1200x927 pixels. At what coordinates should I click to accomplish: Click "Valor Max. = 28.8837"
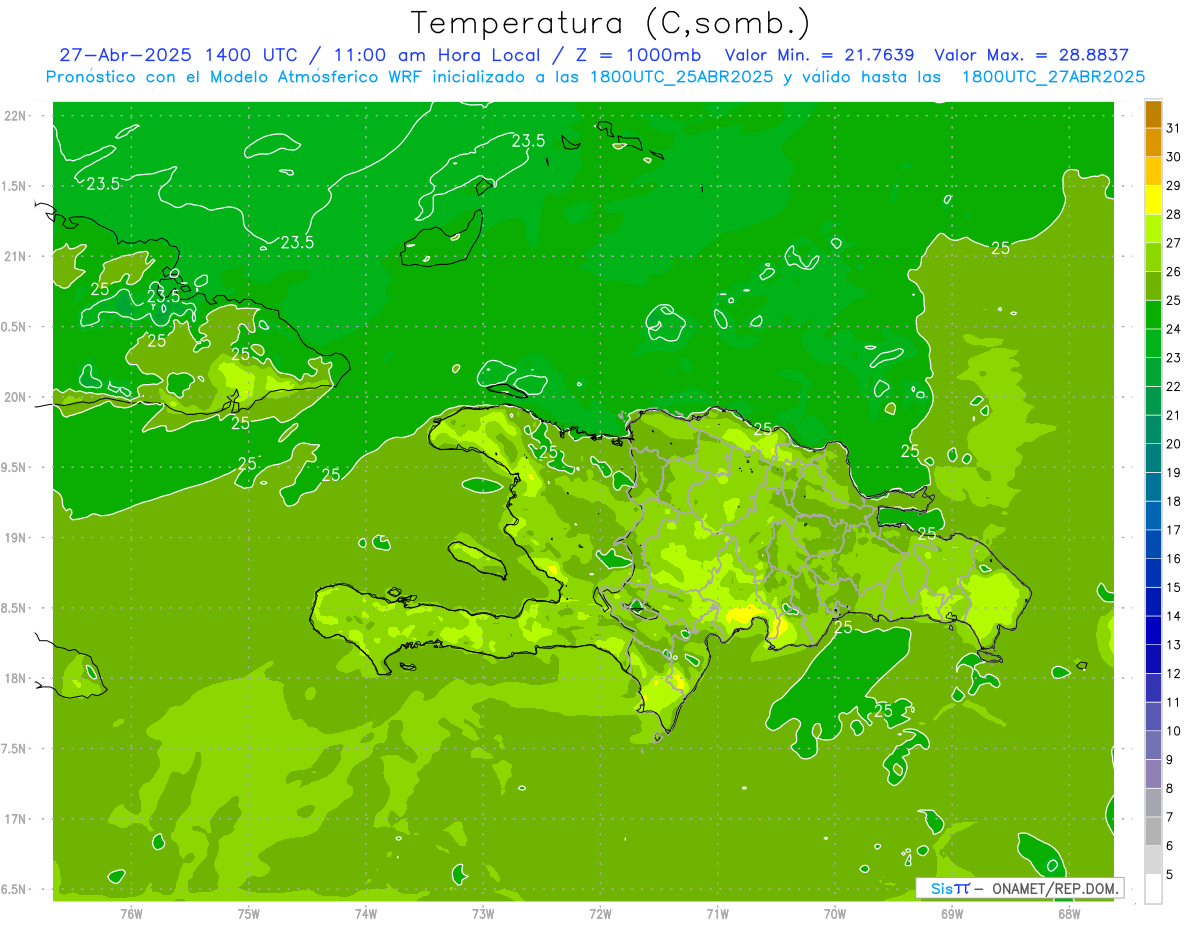click(1031, 55)
